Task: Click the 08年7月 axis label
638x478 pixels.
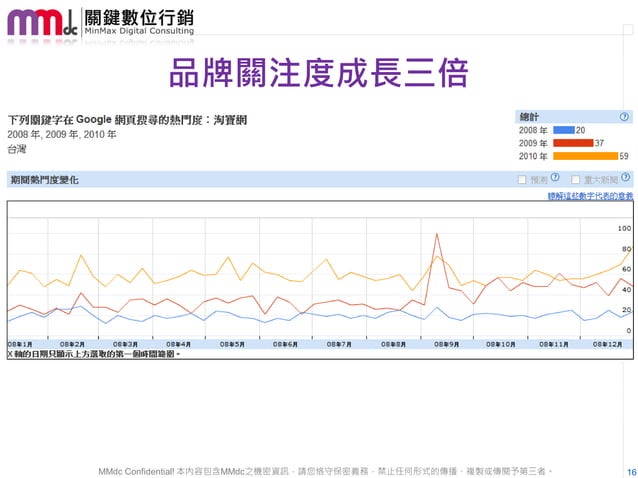Action: (339, 345)
